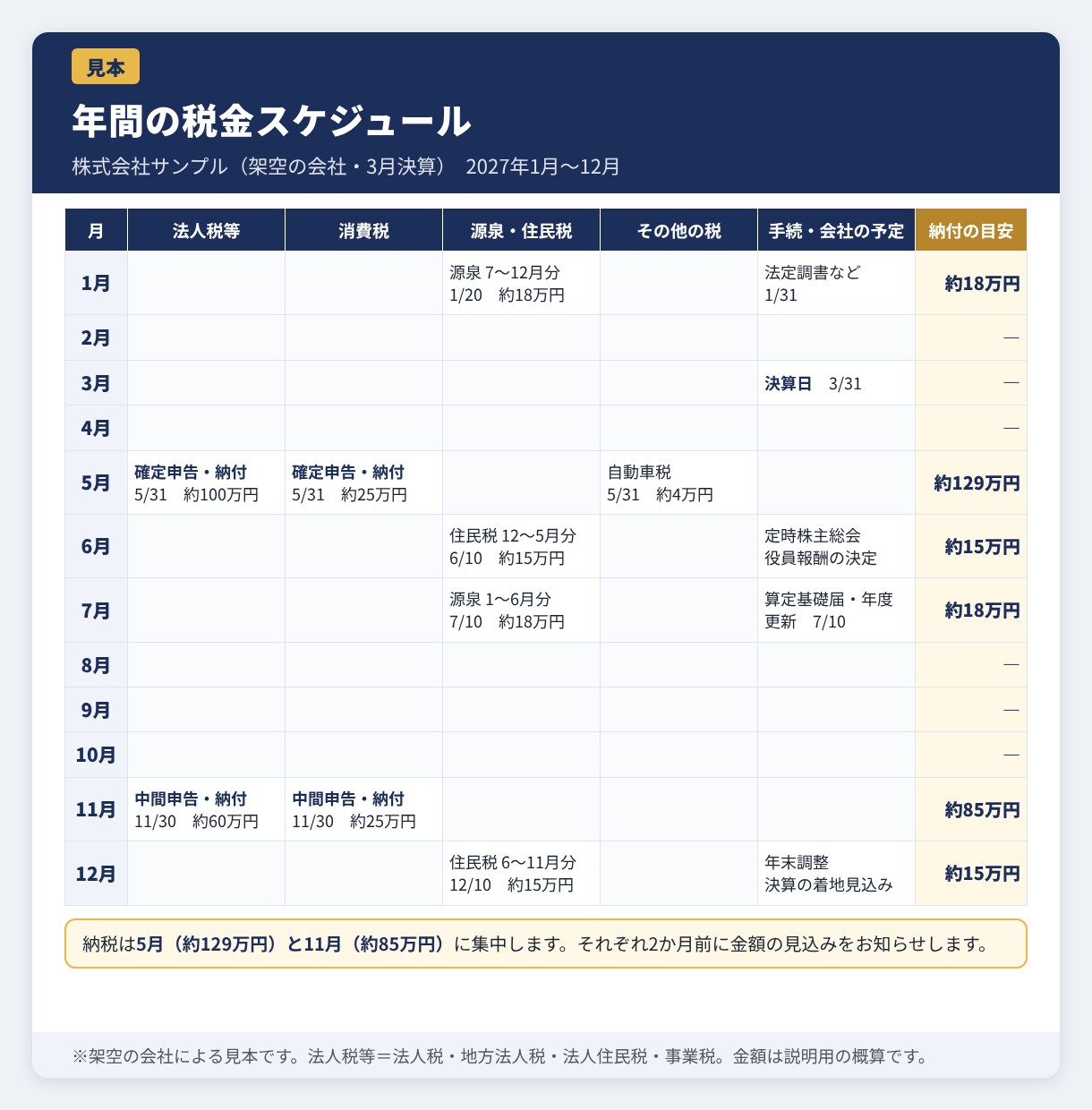
Task: Click the 法人税等 column header
Action: pos(206,230)
